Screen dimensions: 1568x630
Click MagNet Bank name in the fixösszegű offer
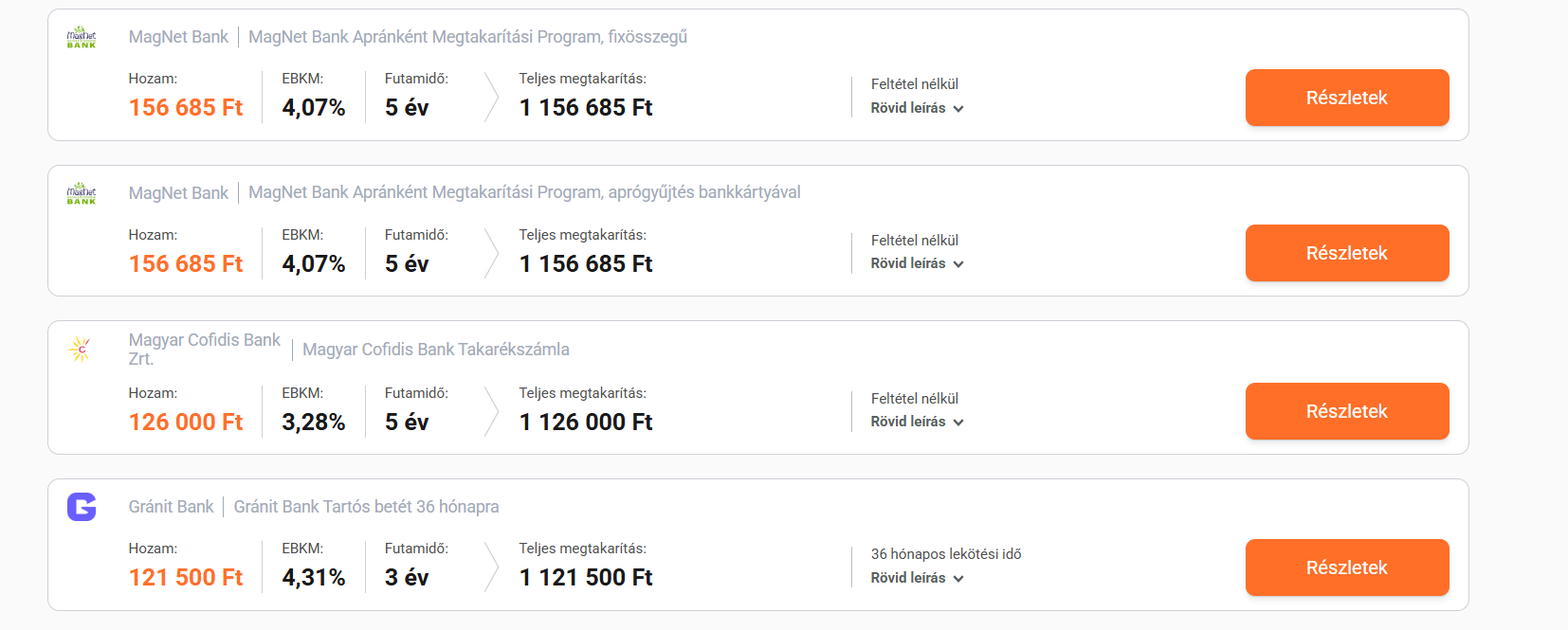coord(178,37)
